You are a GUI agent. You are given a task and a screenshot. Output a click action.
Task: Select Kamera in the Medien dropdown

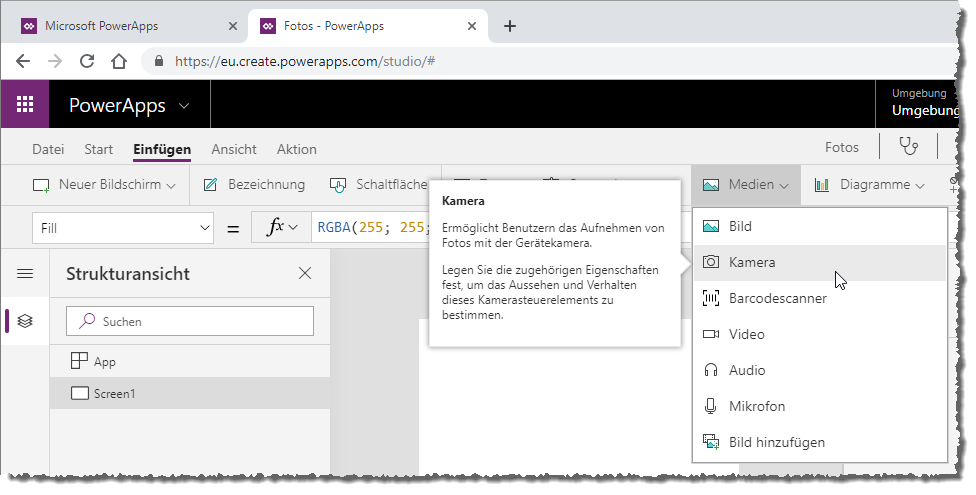click(x=752, y=262)
